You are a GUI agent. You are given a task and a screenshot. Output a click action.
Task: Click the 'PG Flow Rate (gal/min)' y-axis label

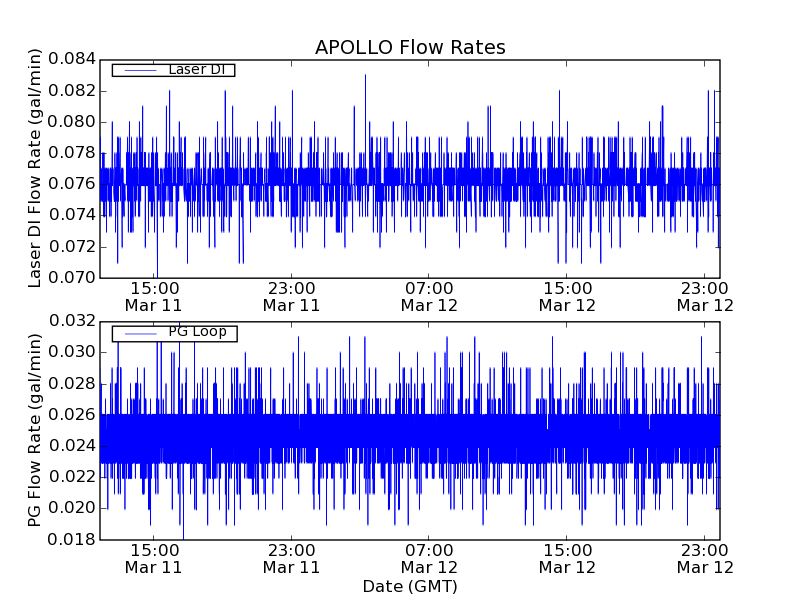pos(35,431)
